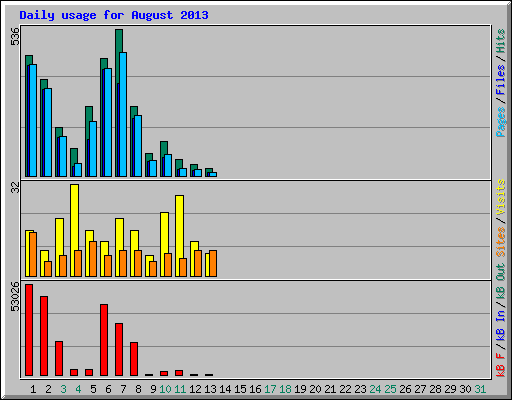The height and width of the screenshot is (400, 512).
Task: Click green day 4 label
Action: click(78, 389)
